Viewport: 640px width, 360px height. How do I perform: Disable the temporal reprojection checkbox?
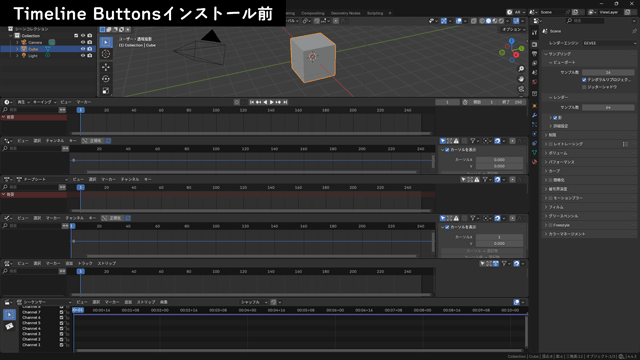pos(584,80)
